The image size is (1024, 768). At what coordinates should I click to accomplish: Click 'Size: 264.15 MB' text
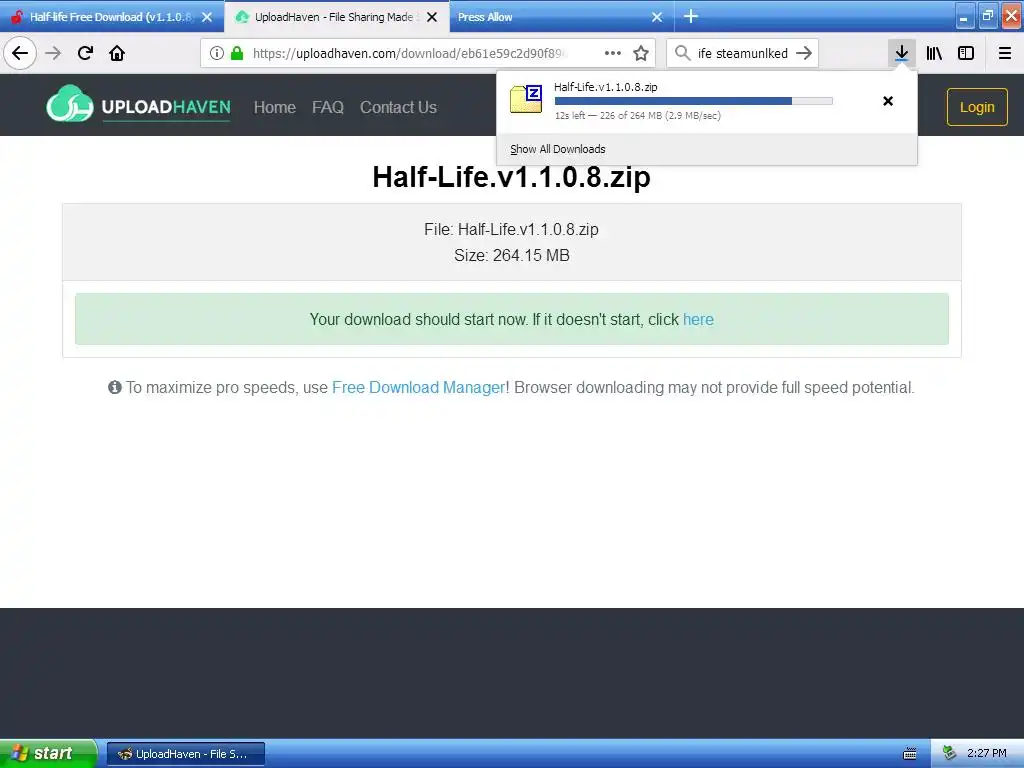click(512, 255)
